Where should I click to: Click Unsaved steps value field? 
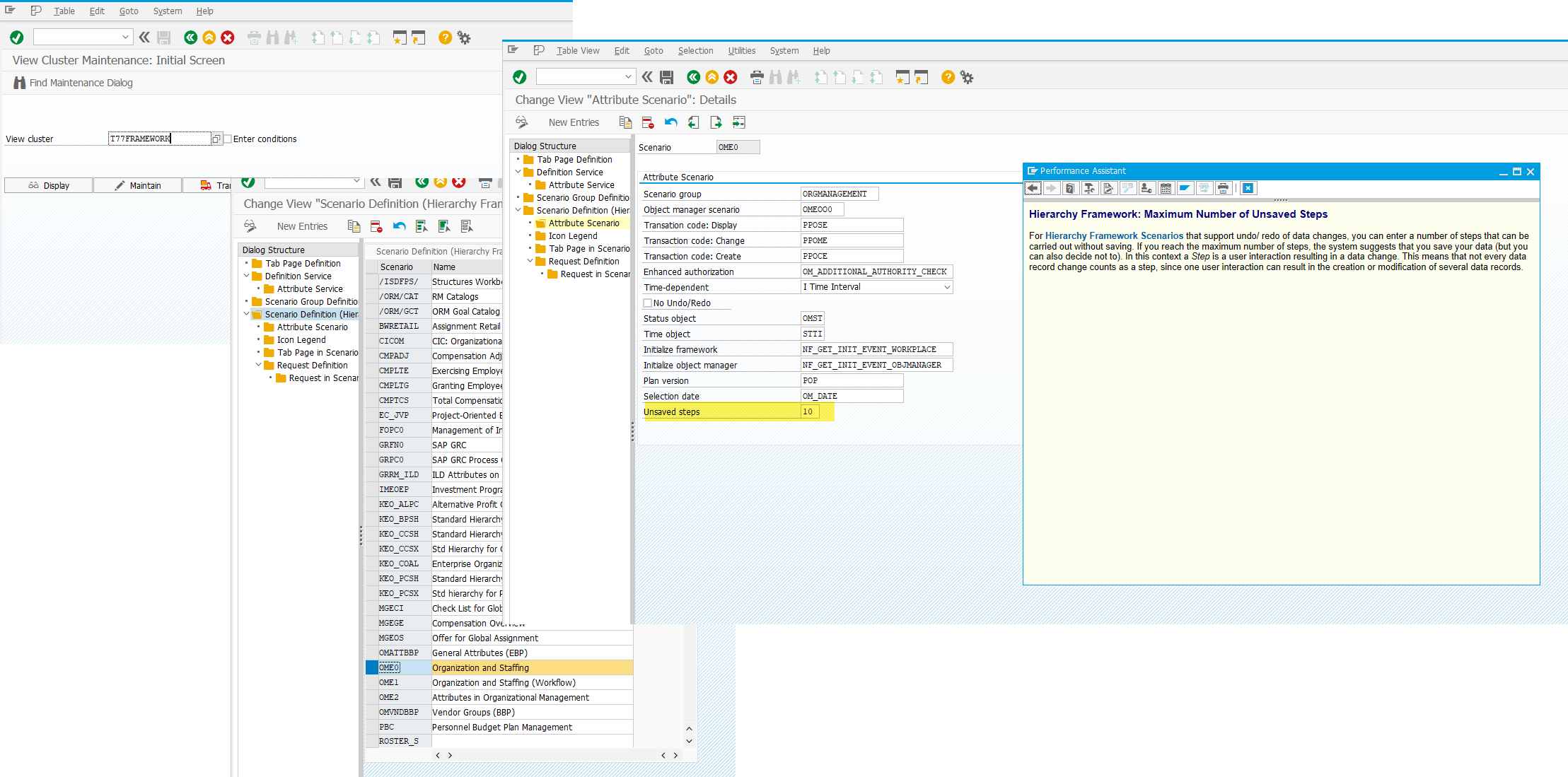[810, 411]
